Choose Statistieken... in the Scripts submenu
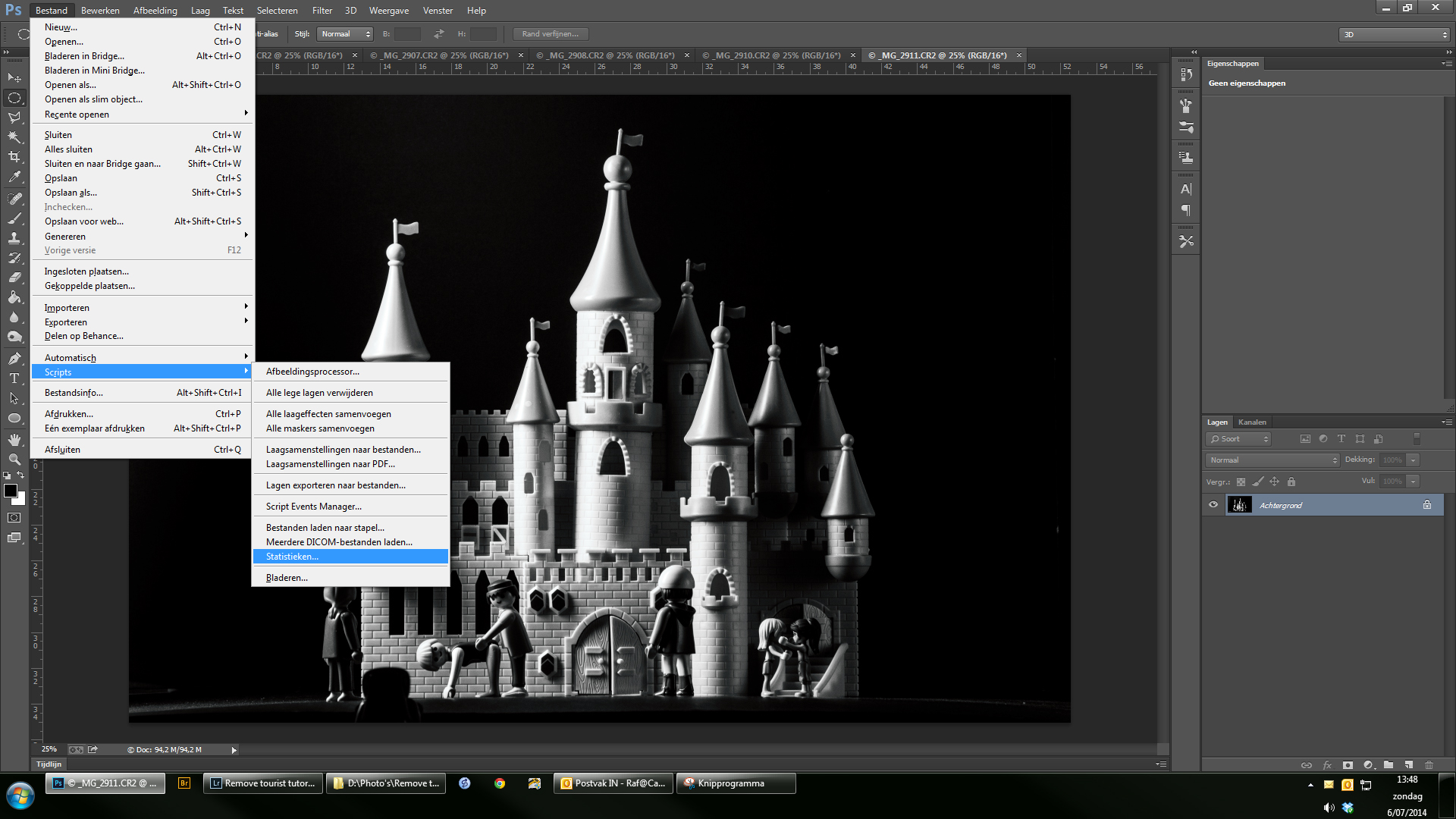 (350, 557)
